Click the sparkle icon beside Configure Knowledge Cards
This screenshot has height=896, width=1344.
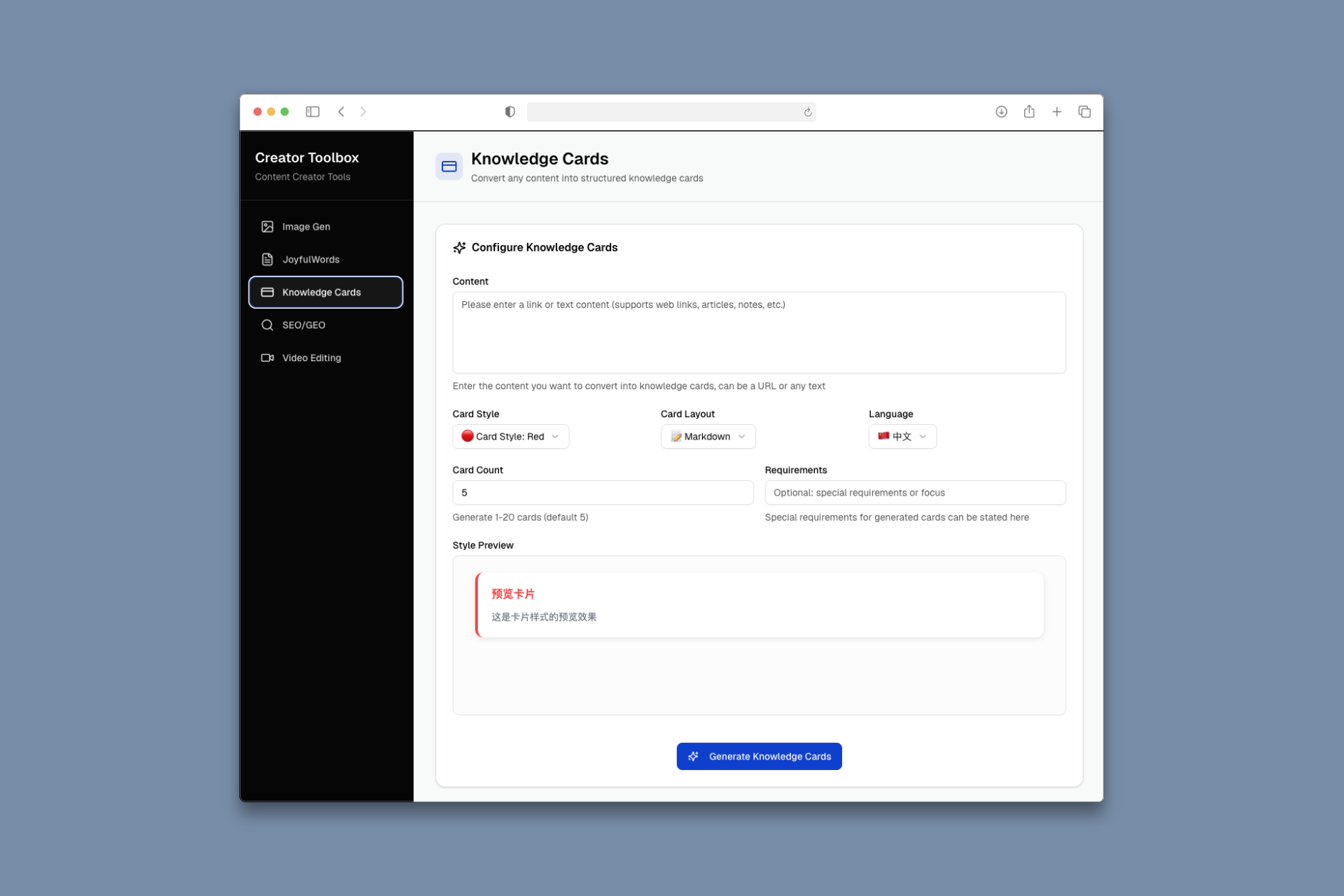(459, 247)
